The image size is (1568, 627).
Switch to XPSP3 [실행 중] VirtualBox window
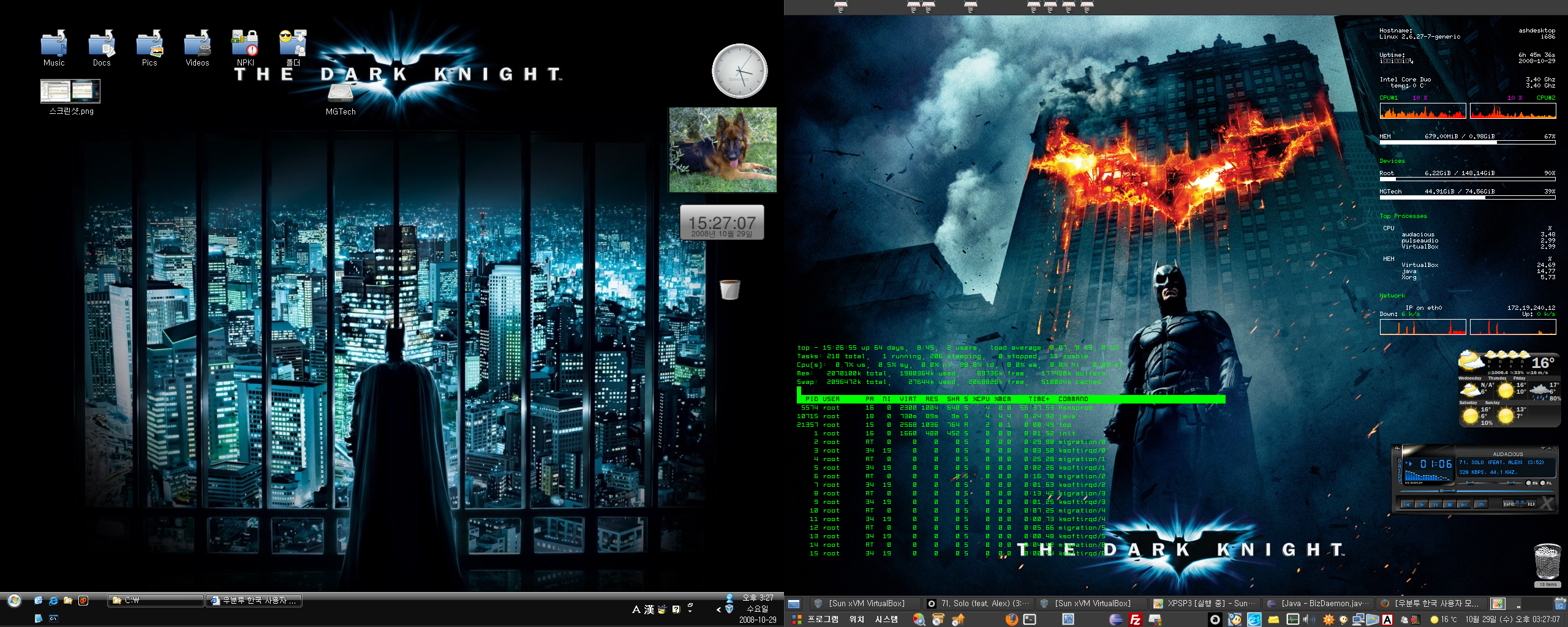click(1205, 604)
